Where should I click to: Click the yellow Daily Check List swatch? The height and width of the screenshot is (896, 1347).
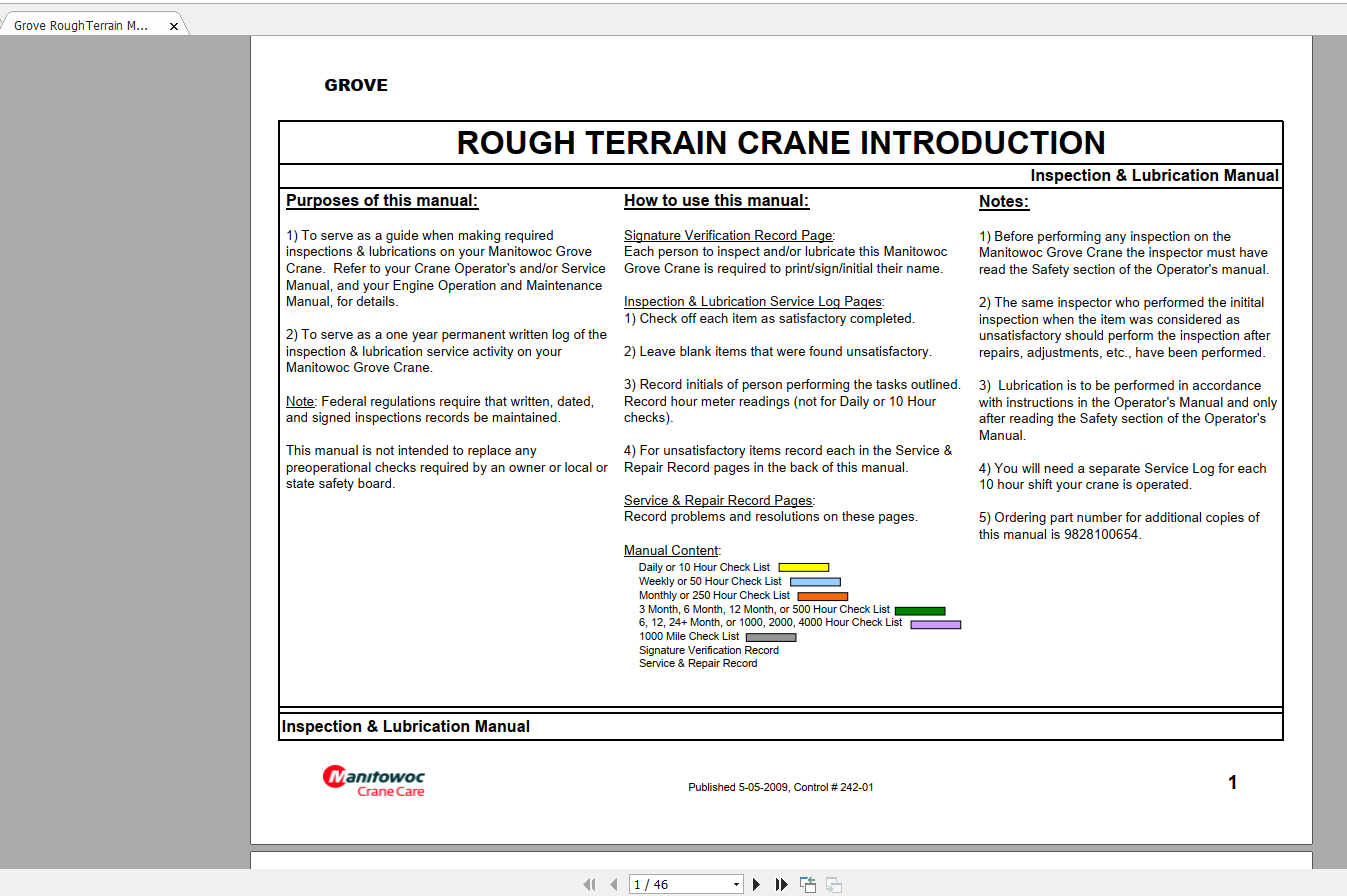tap(804, 567)
